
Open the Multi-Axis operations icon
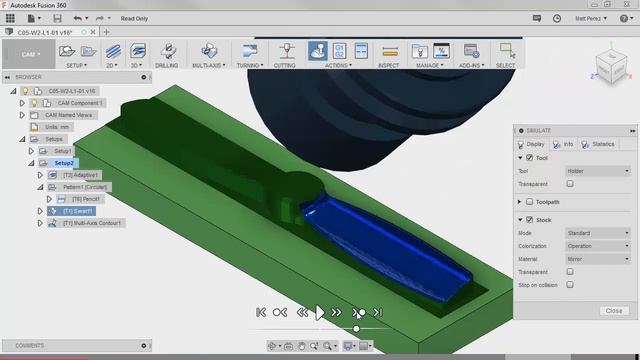click(x=209, y=51)
